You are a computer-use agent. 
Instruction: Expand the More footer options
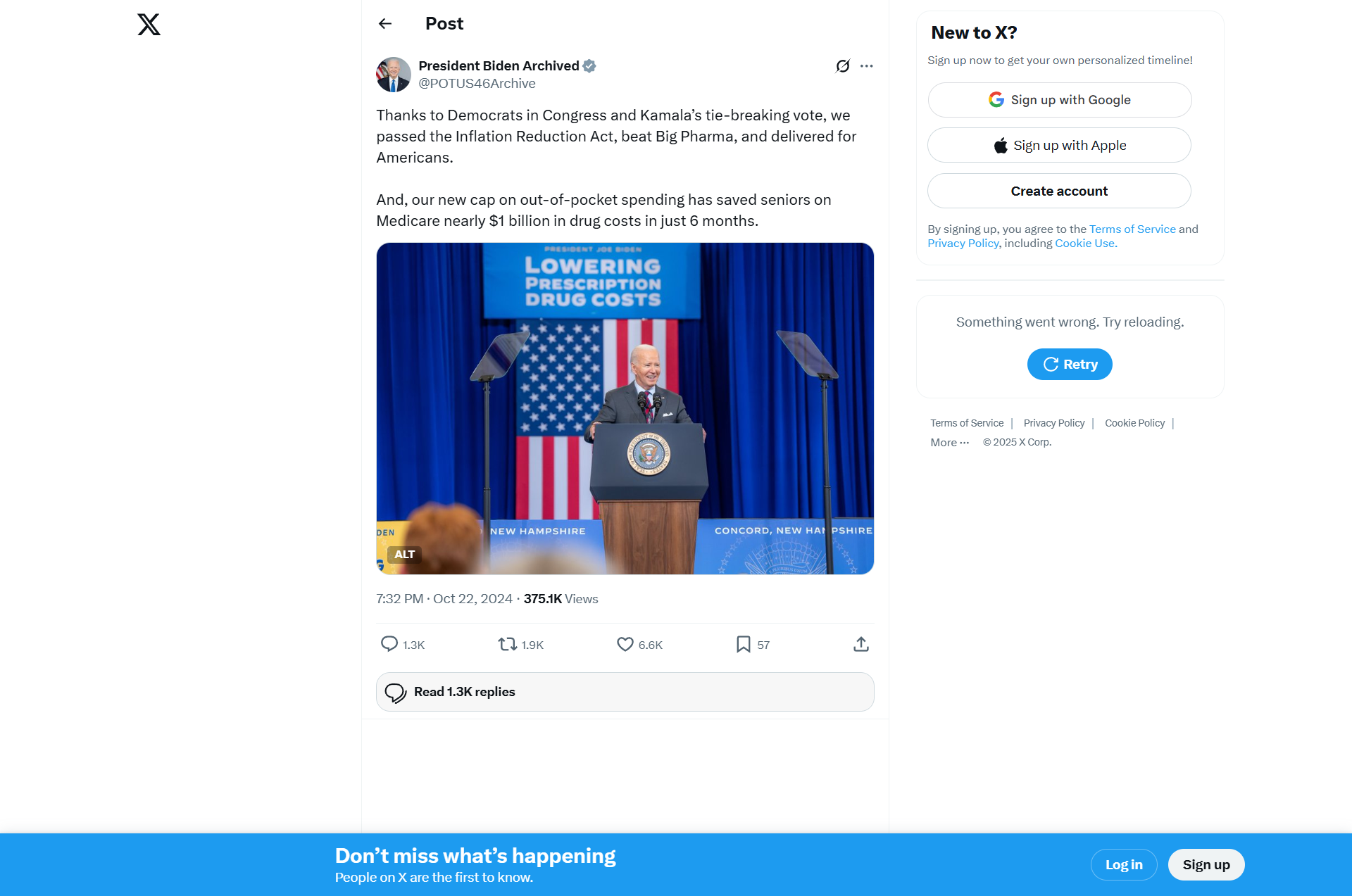(x=949, y=443)
